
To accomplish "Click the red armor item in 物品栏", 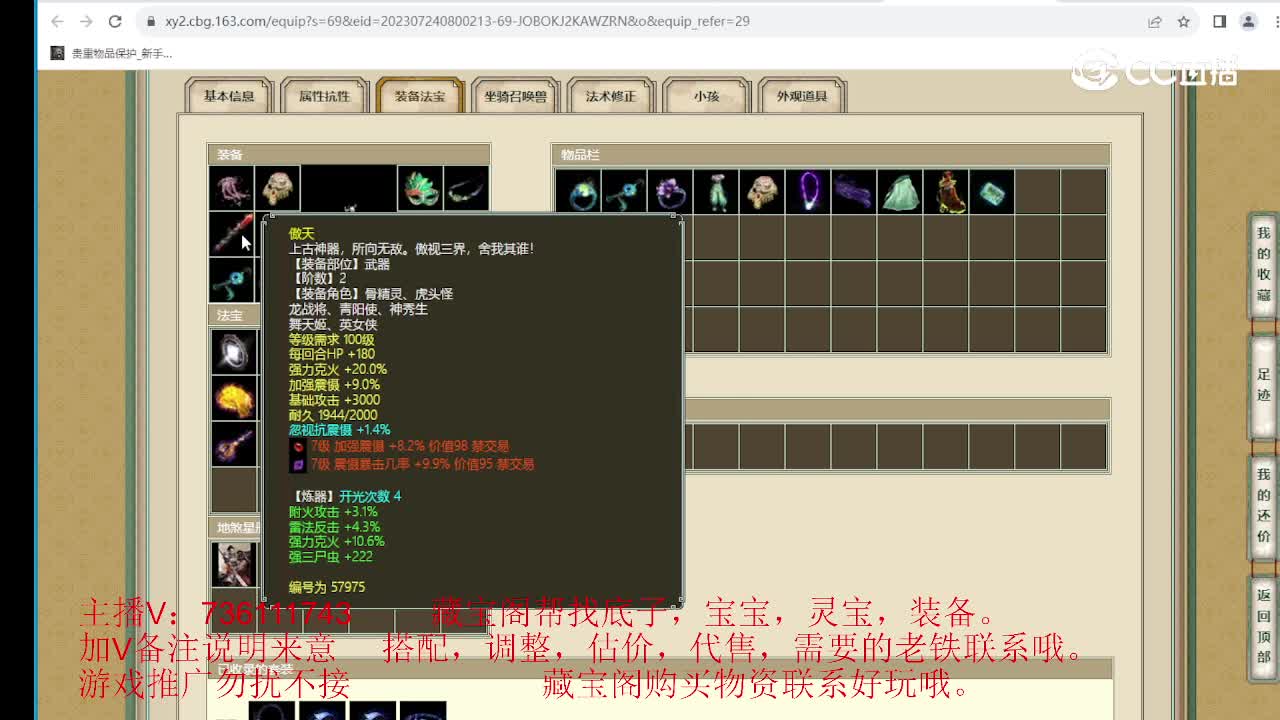I will point(946,192).
